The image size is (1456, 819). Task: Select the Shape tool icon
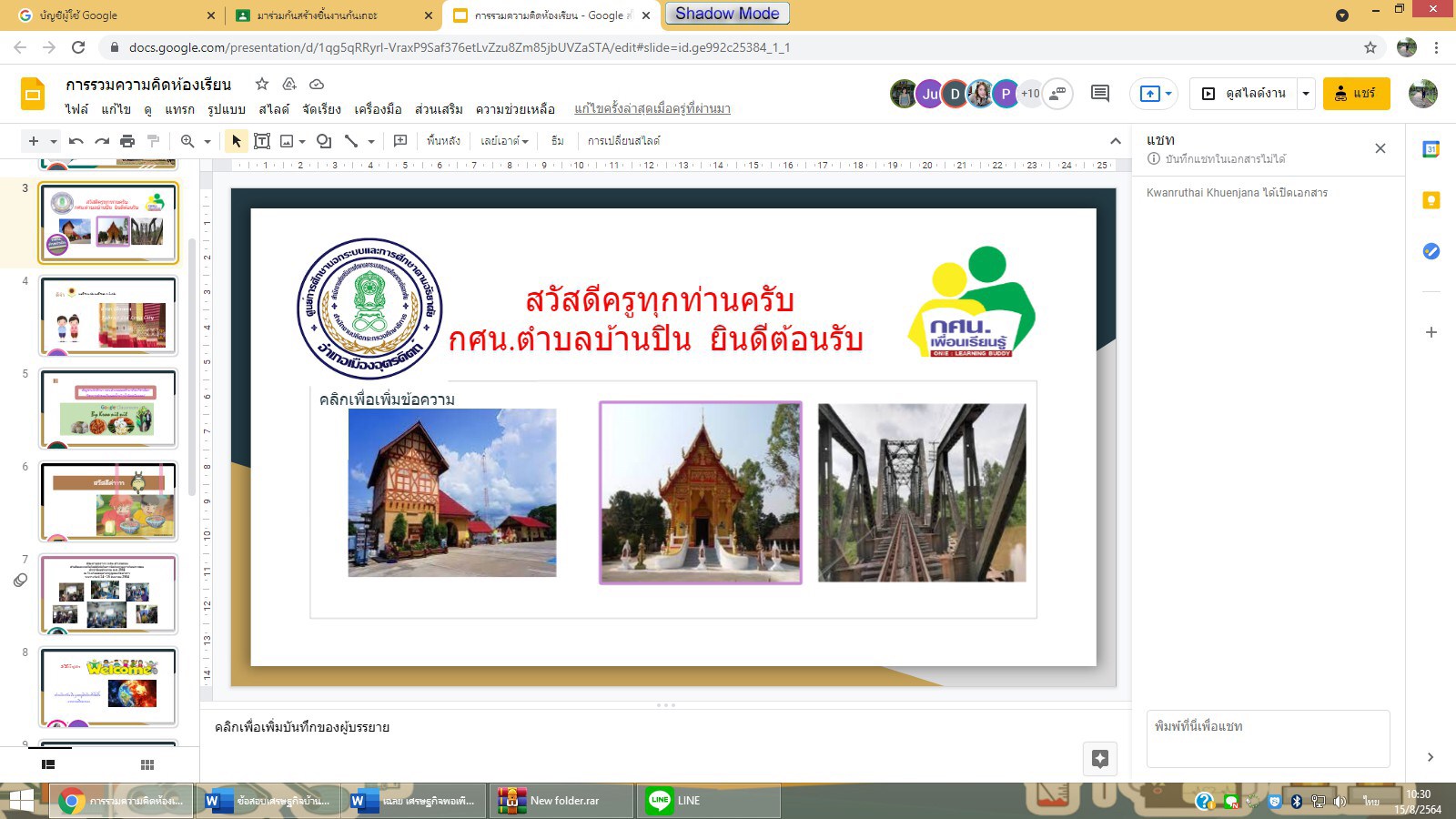pyautogui.click(x=323, y=141)
